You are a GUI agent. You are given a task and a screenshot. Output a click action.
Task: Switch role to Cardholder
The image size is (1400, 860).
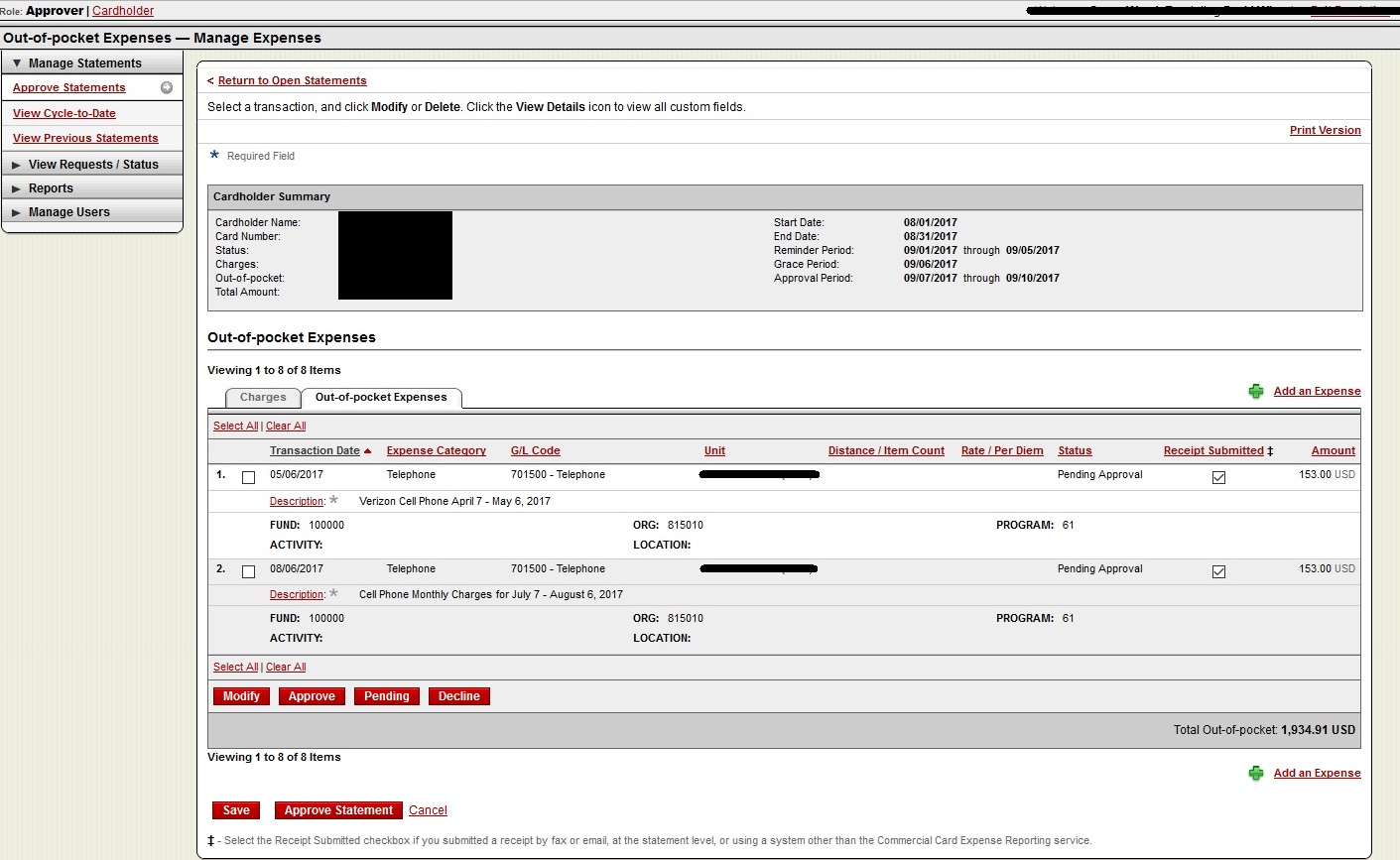[123, 11]
